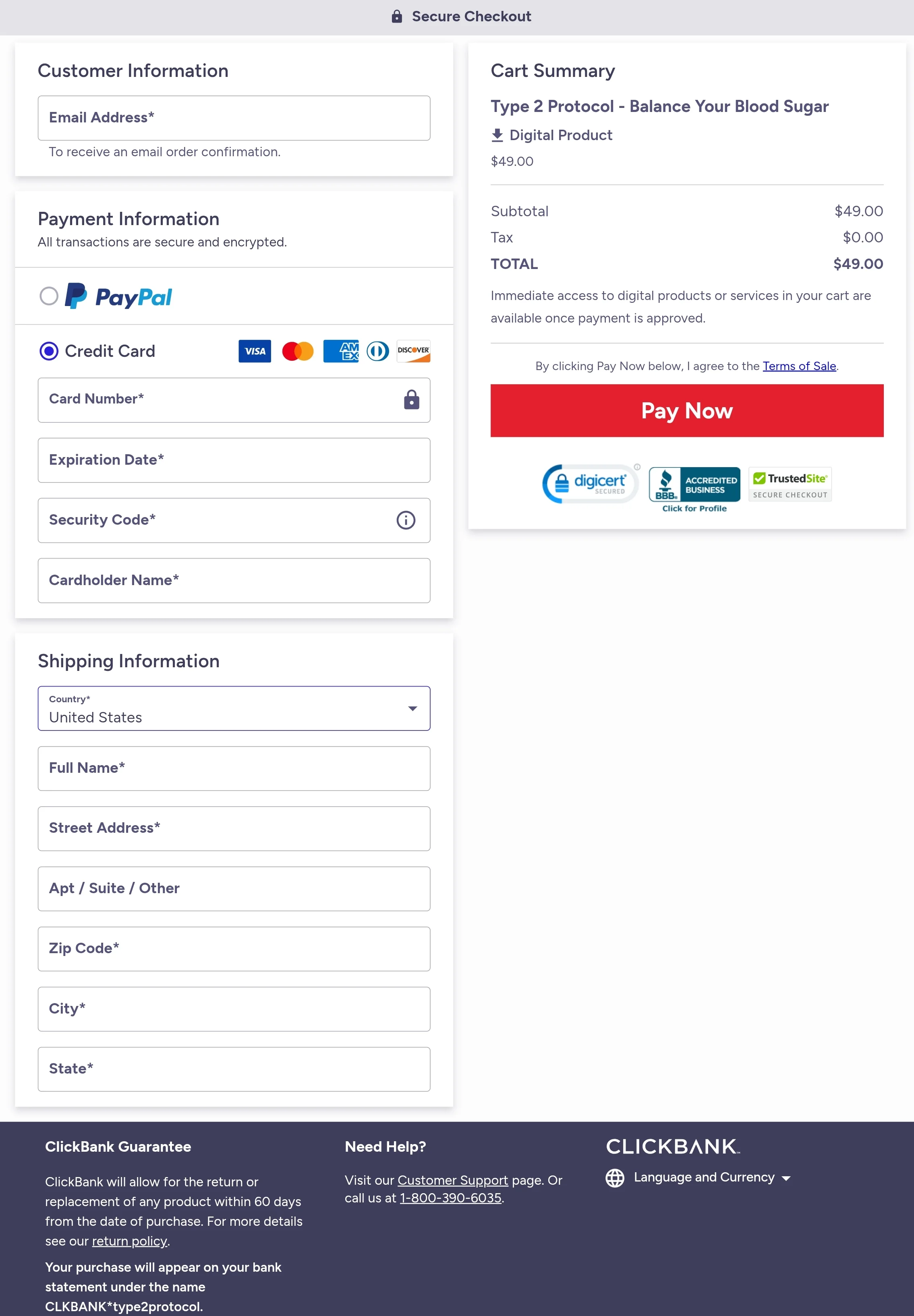
Task: Click the Secure Checkout header
Action: coord(462,16)
